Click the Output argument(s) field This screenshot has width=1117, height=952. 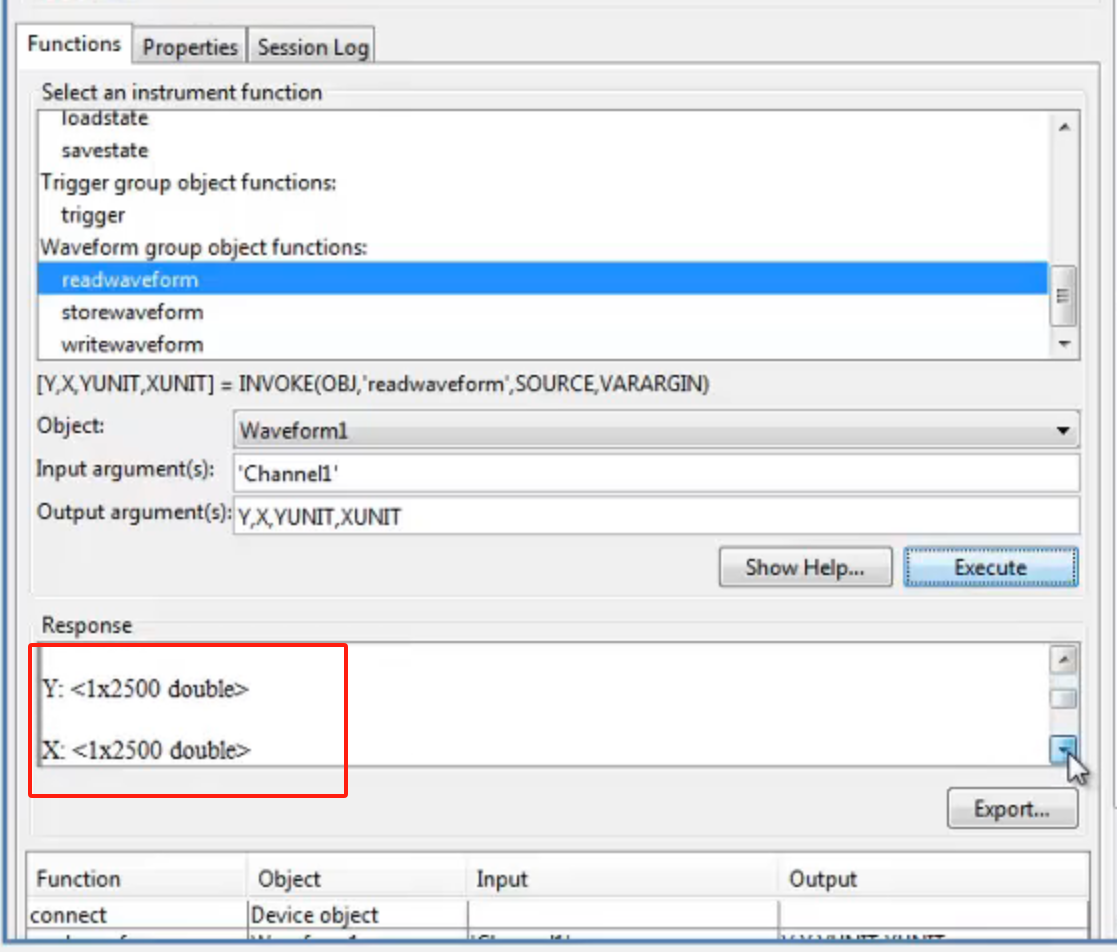[655, 516]
